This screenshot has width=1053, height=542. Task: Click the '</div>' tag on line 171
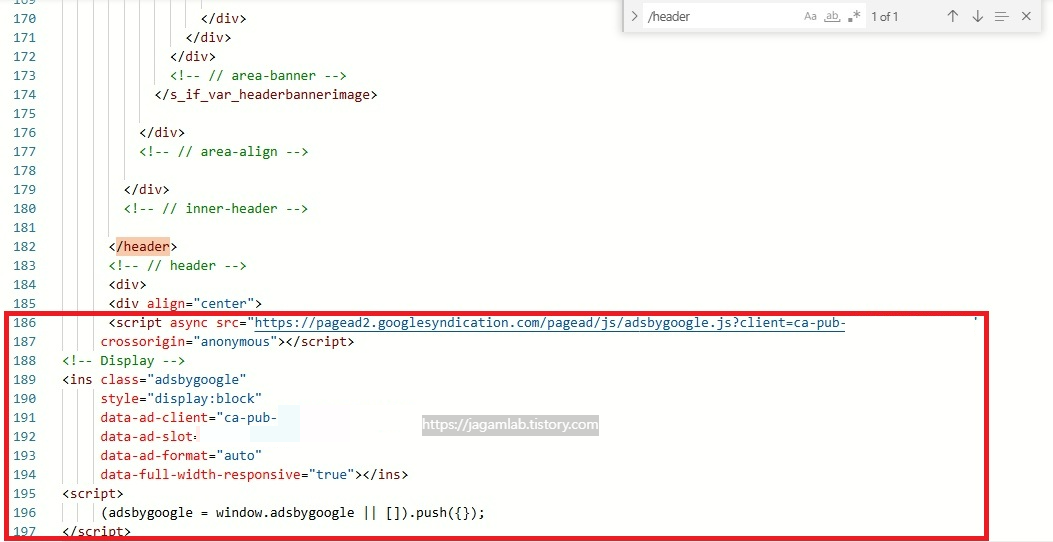point(208,38)
